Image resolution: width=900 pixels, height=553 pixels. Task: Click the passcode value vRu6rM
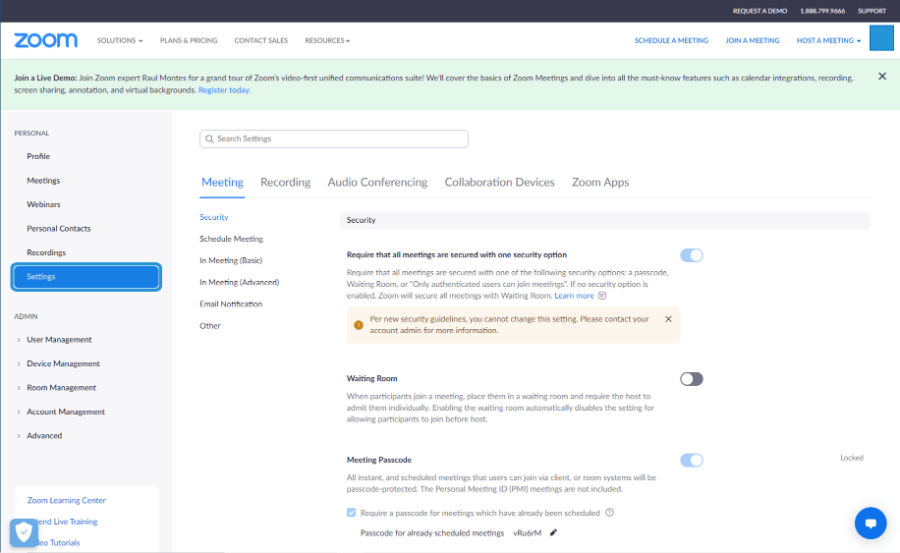coord(527,533)
